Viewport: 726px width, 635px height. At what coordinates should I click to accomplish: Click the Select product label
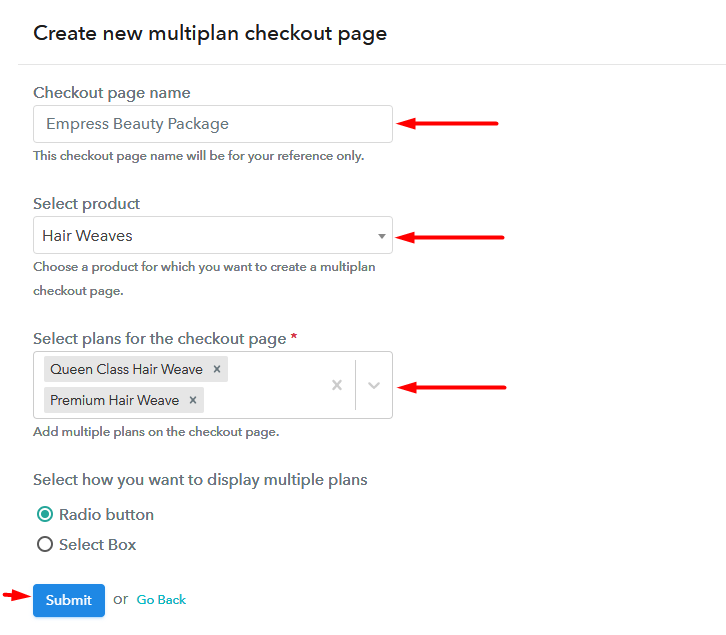(87, 204)
